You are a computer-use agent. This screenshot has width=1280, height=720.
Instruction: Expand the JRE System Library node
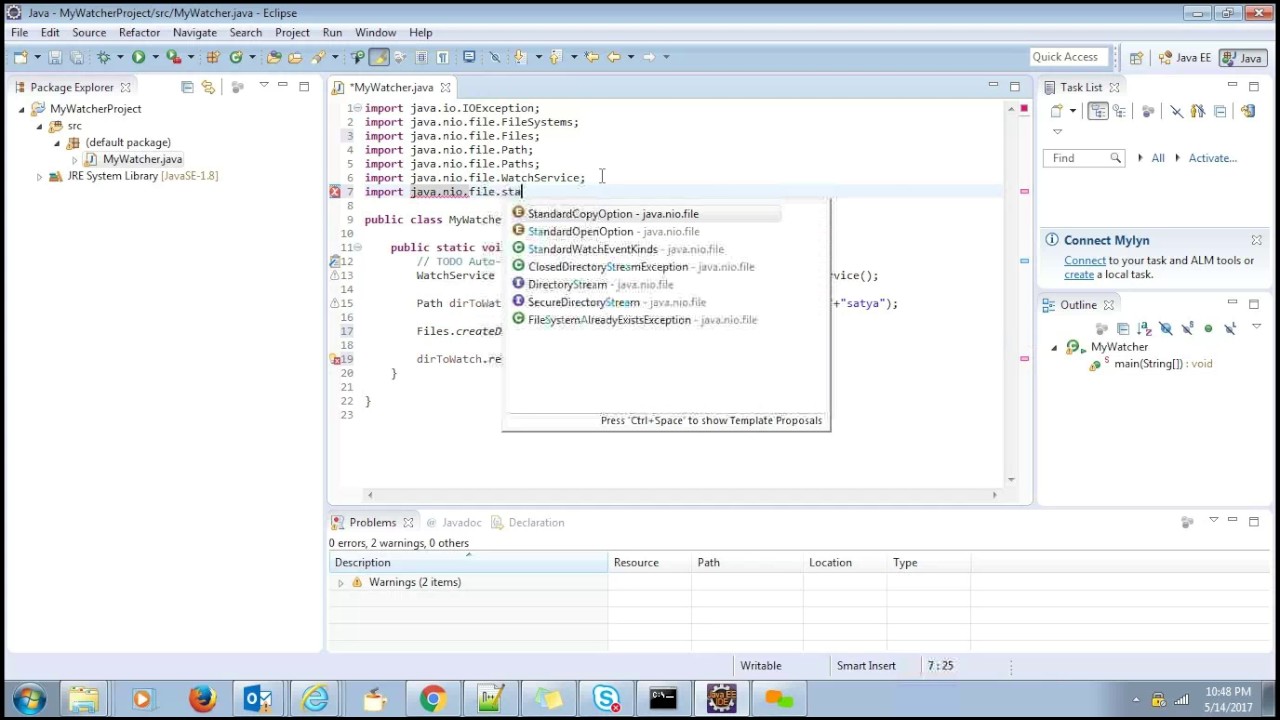[39, 177]
